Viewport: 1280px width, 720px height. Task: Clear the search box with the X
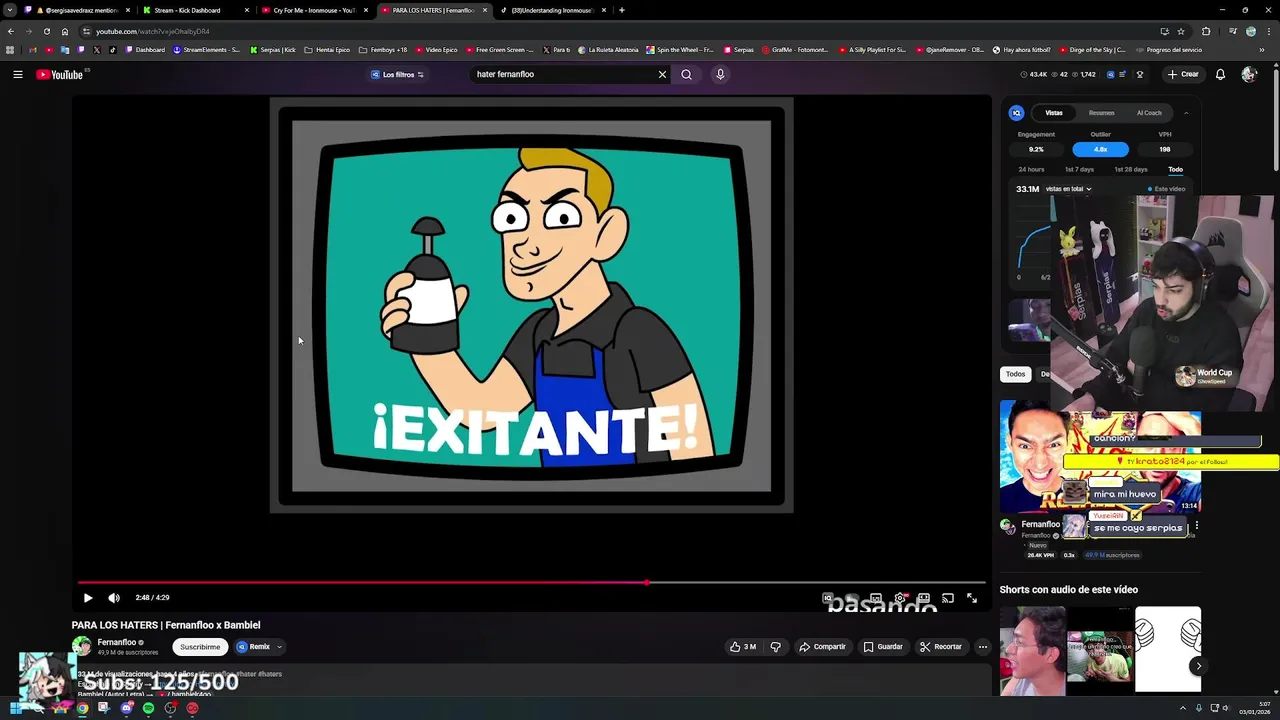point(662,74)
